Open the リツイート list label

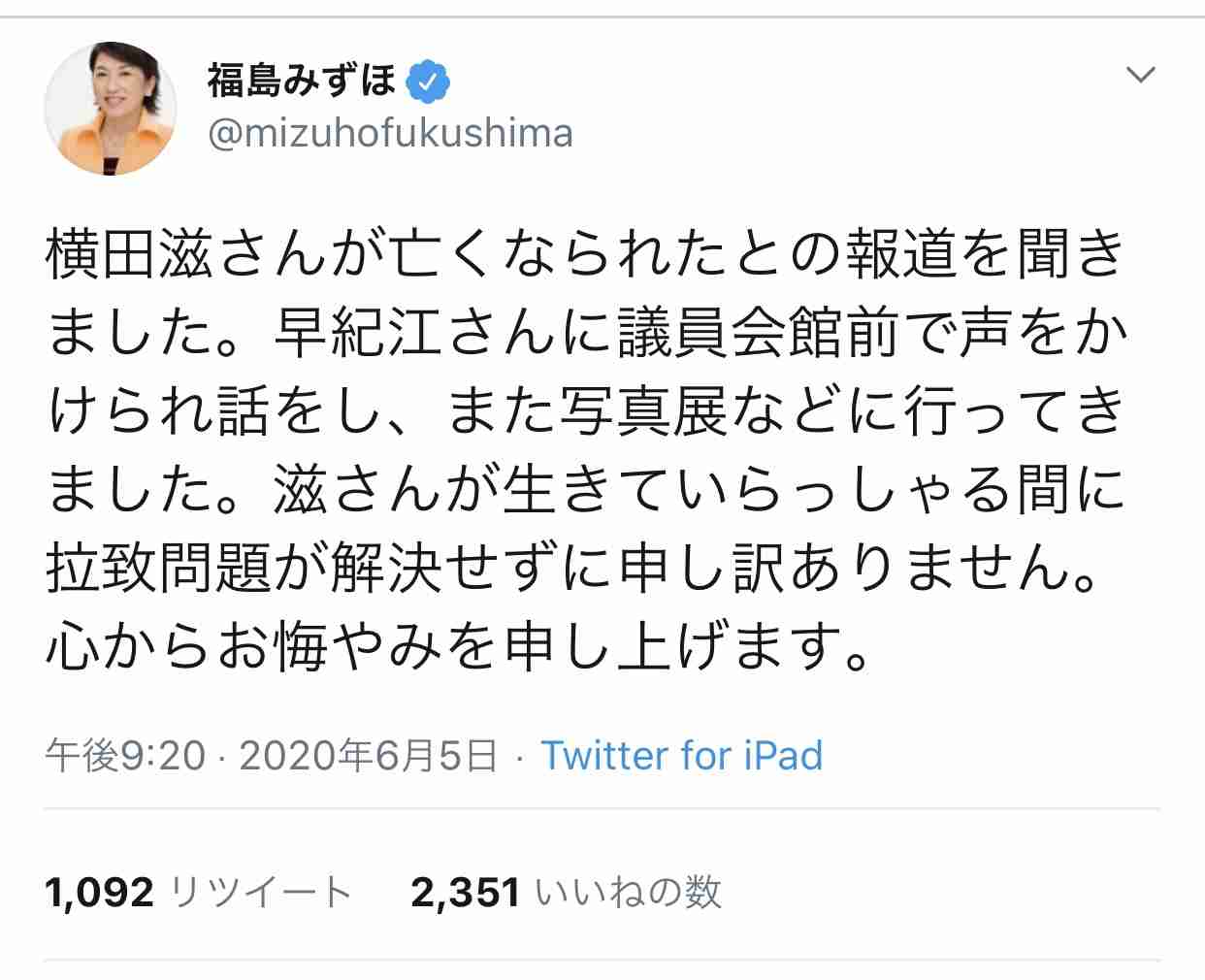coord(260,892)
